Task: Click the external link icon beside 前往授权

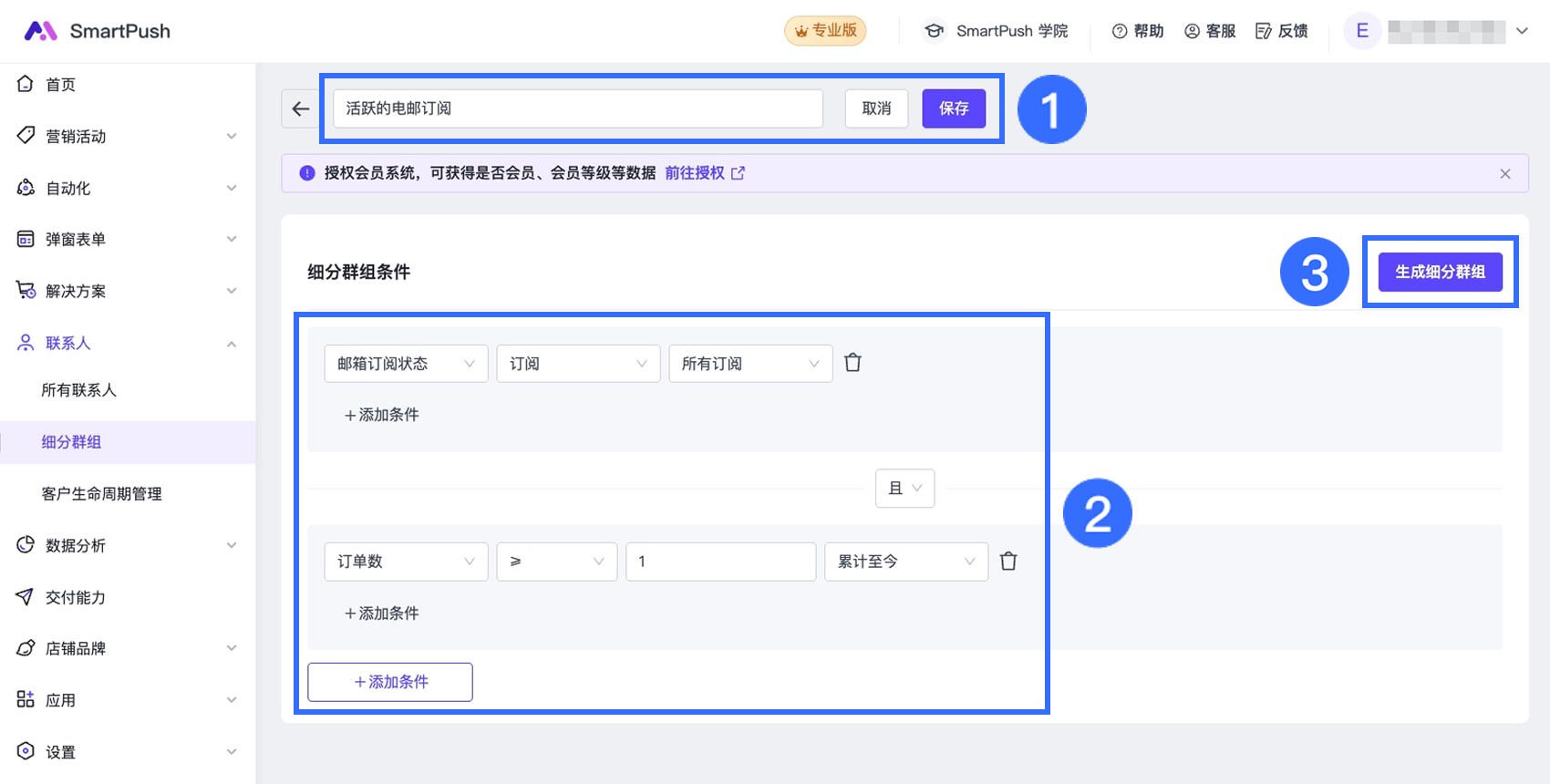Action: [x=738, y=173]
